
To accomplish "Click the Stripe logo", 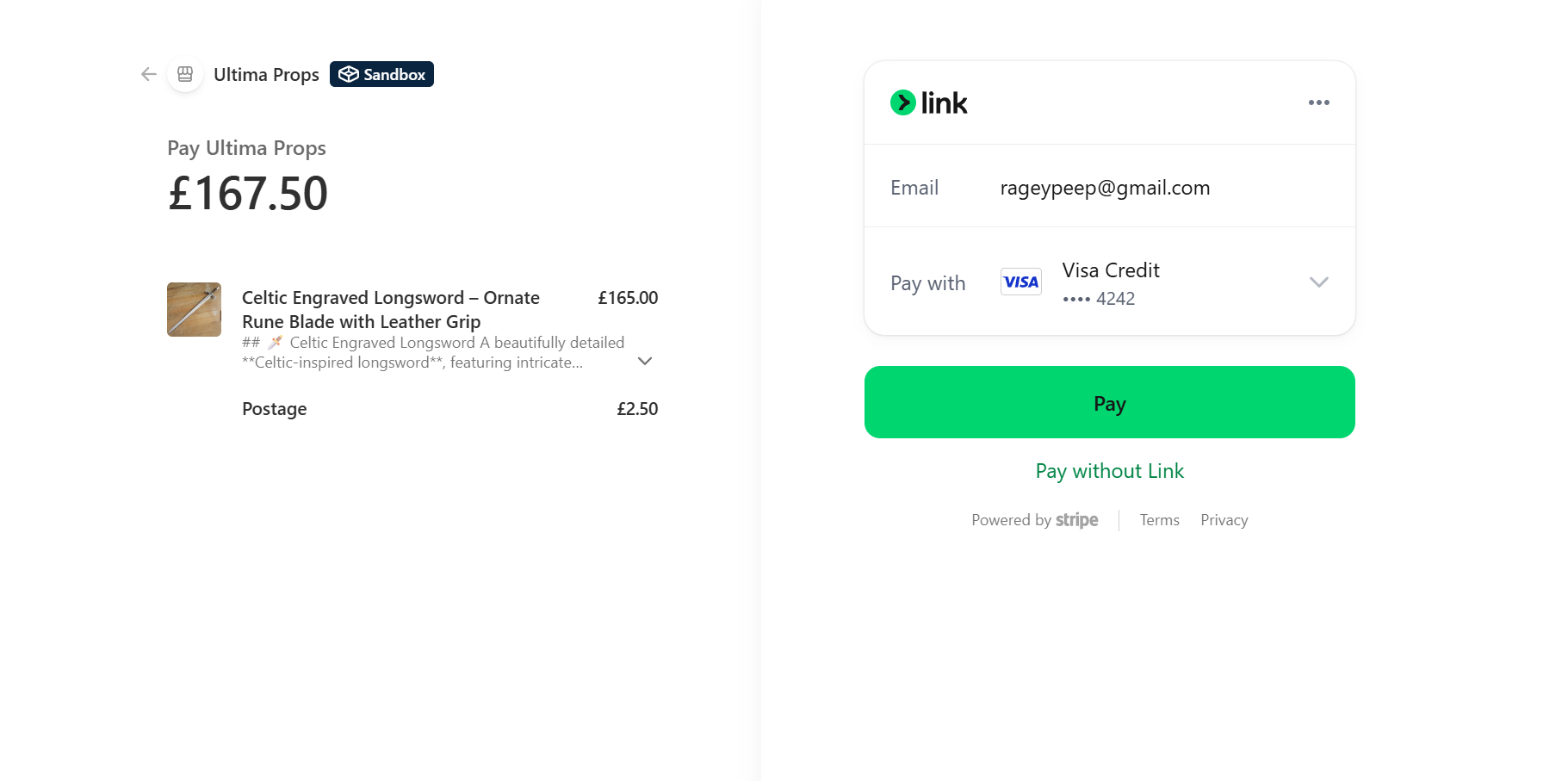I will pyautogui.click(x=1077, y=519).
